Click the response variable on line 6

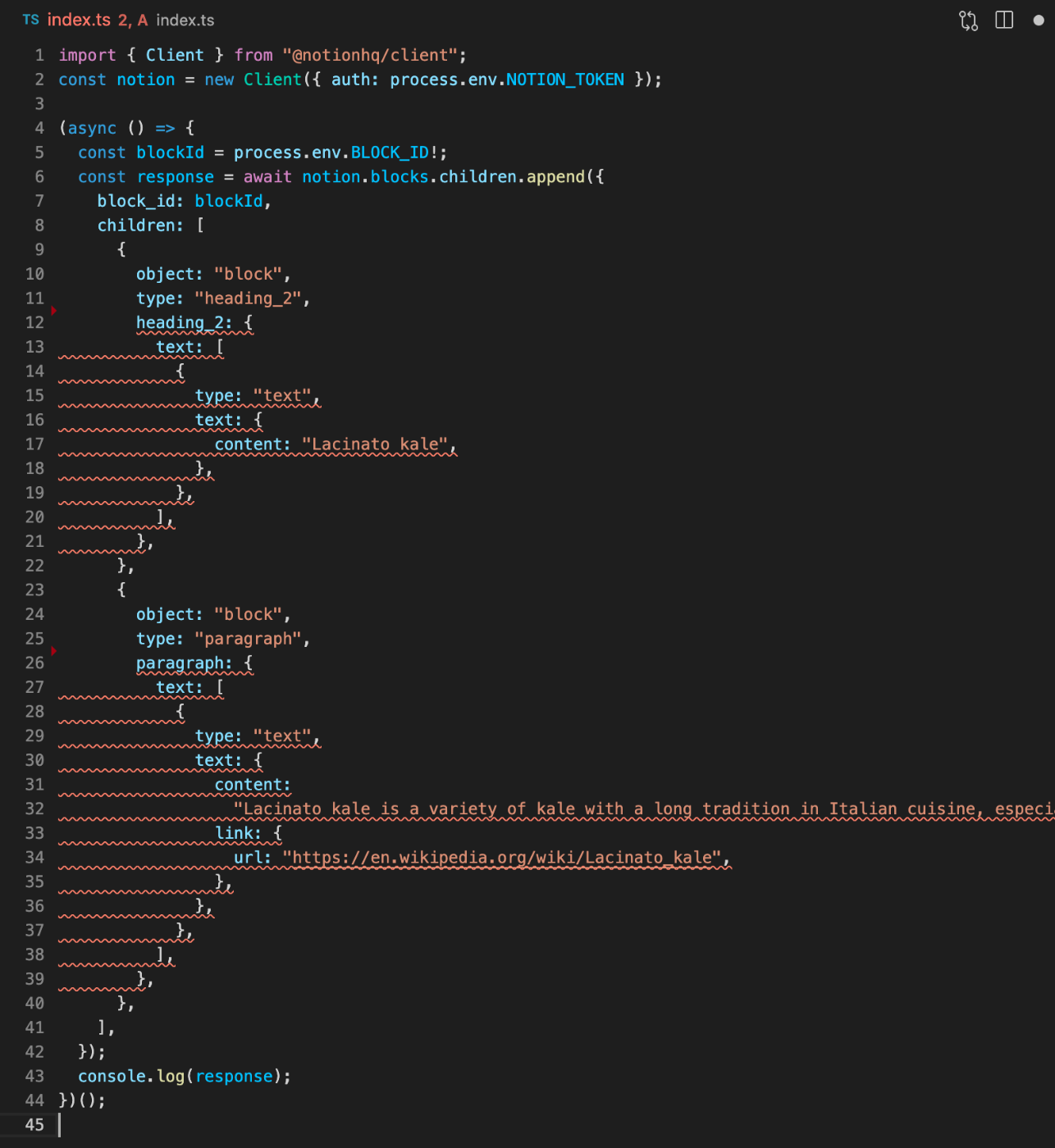click(176, 177)
